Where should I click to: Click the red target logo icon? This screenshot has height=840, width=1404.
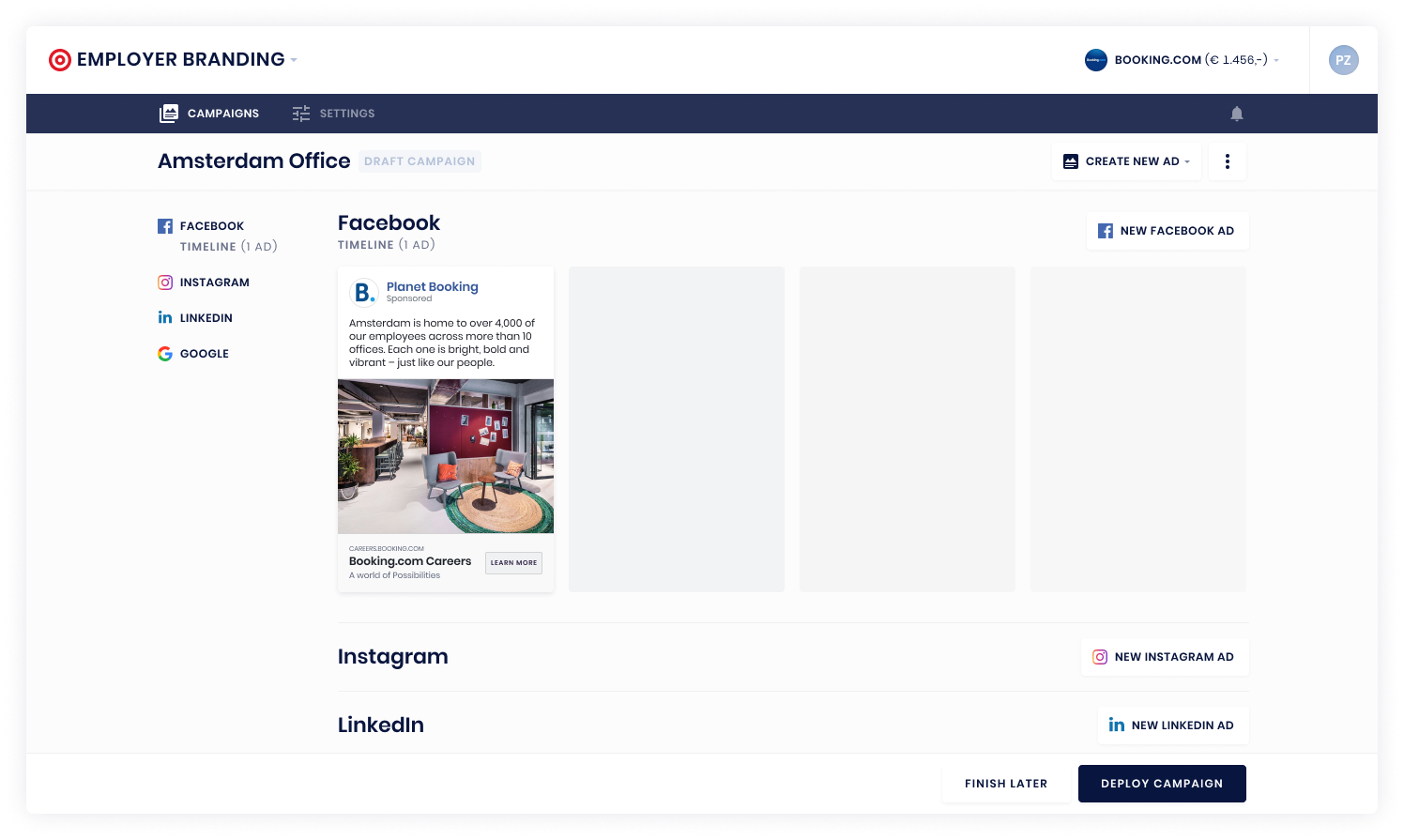pyautogui.click(x=60, y=60)
